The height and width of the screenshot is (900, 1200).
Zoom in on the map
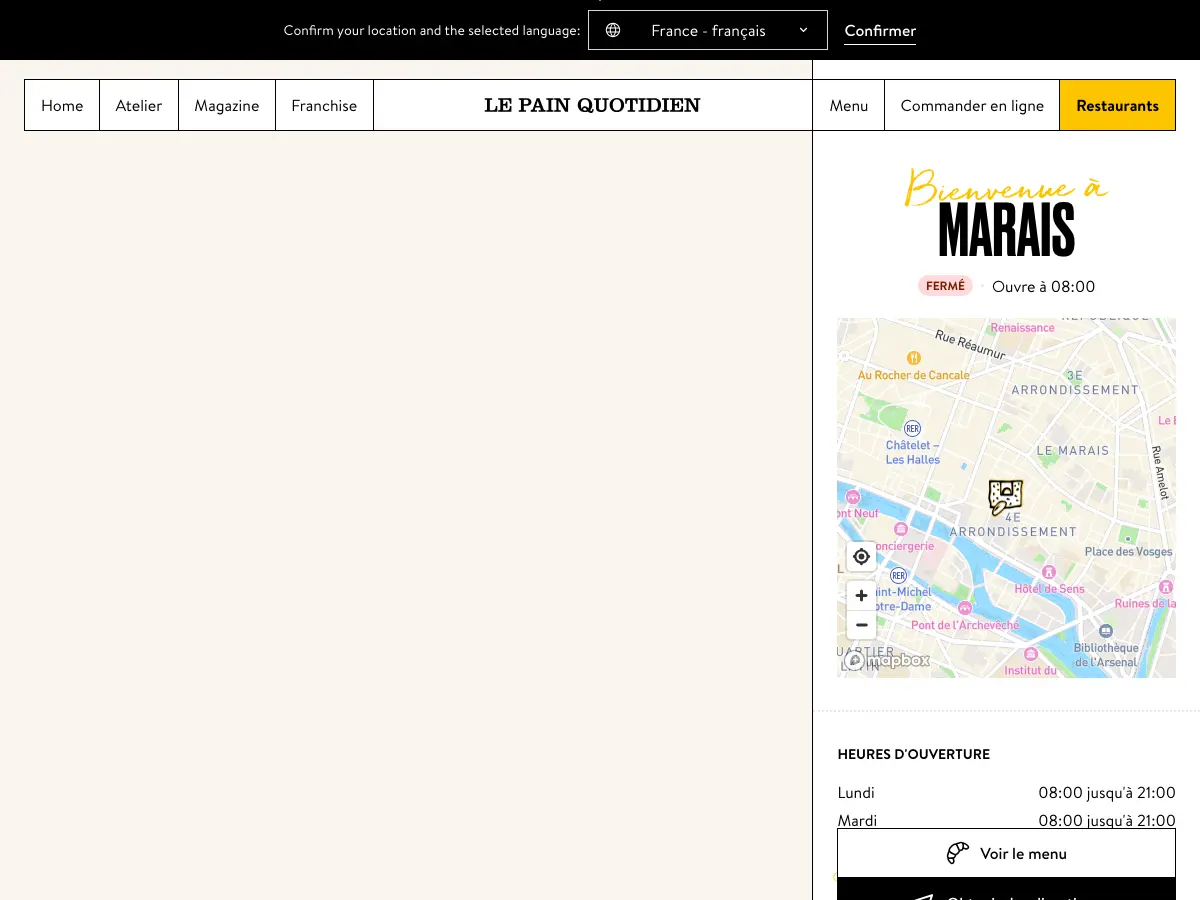861,596
